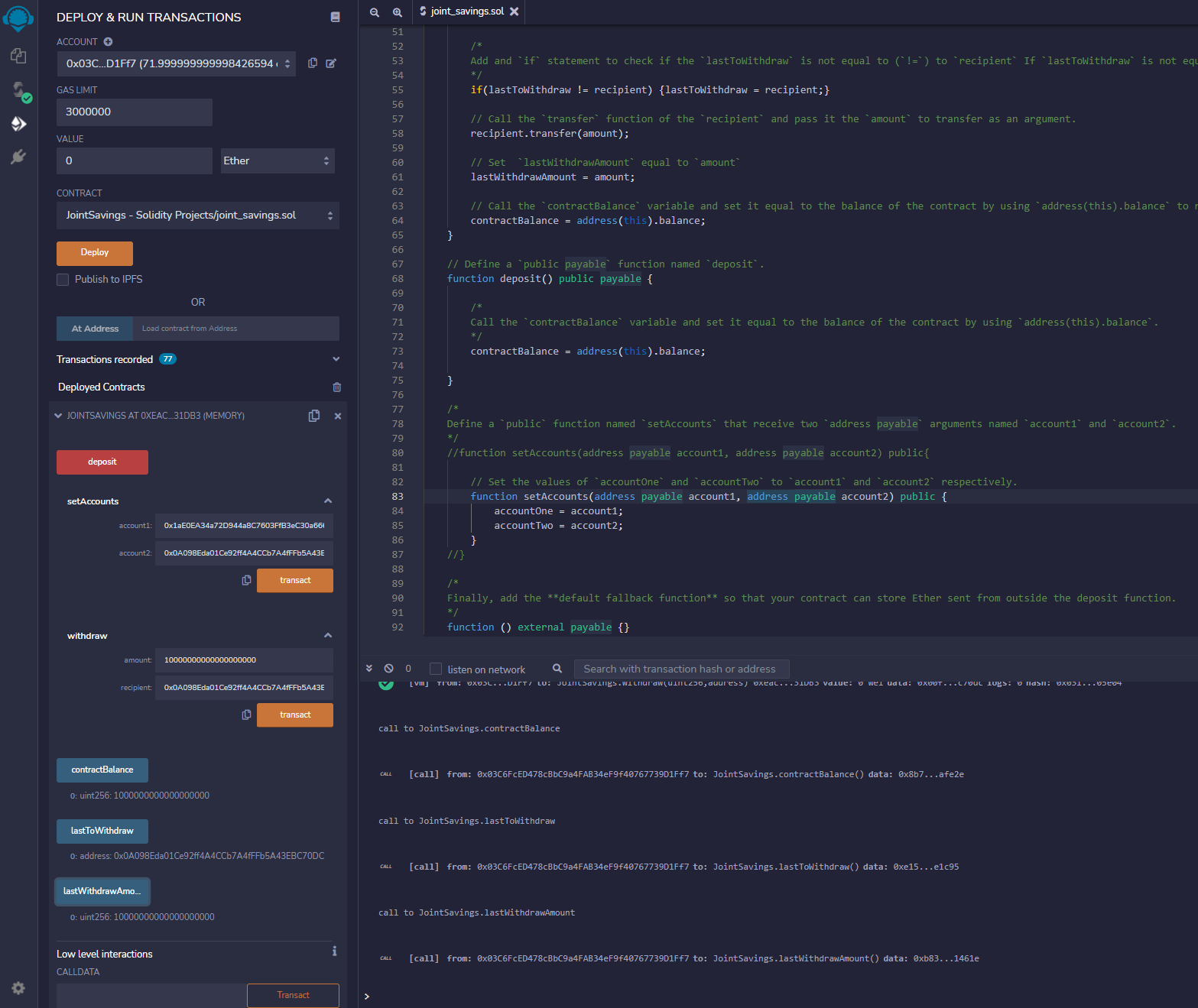Click orange Deploy button

[95, 253]
